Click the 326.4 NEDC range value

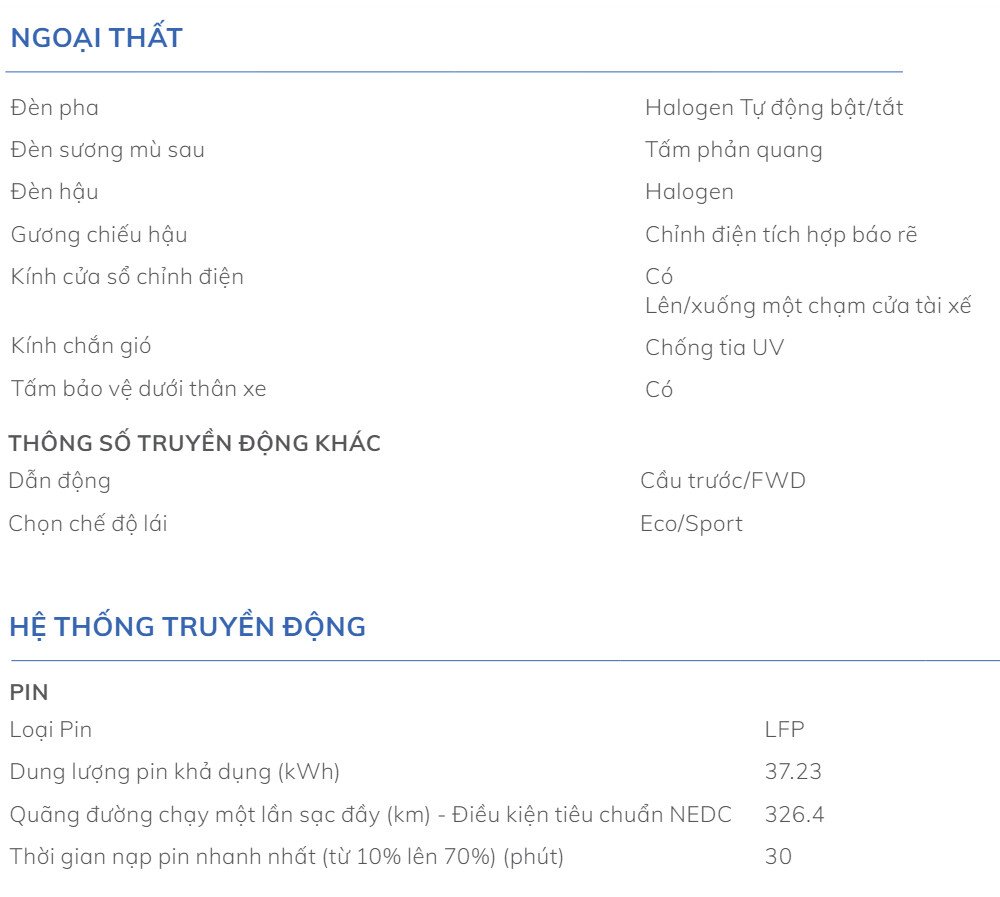(794, 815)
